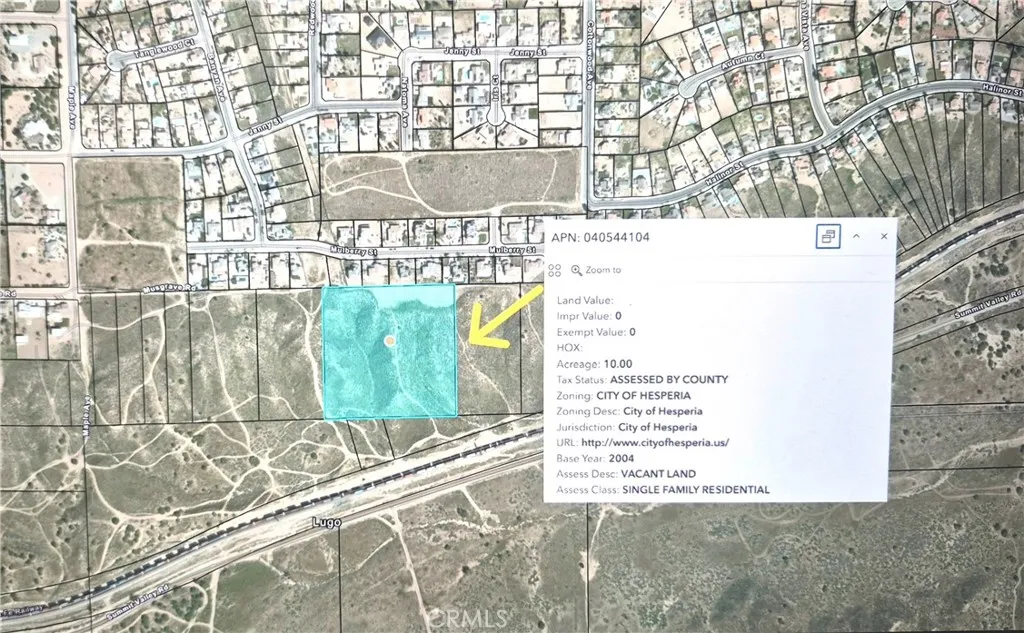Close the APN 040544104 popup
Image resolution: width=1024 pixels, height=633 pixels.
pyautogui.click(x=884, y=236)
